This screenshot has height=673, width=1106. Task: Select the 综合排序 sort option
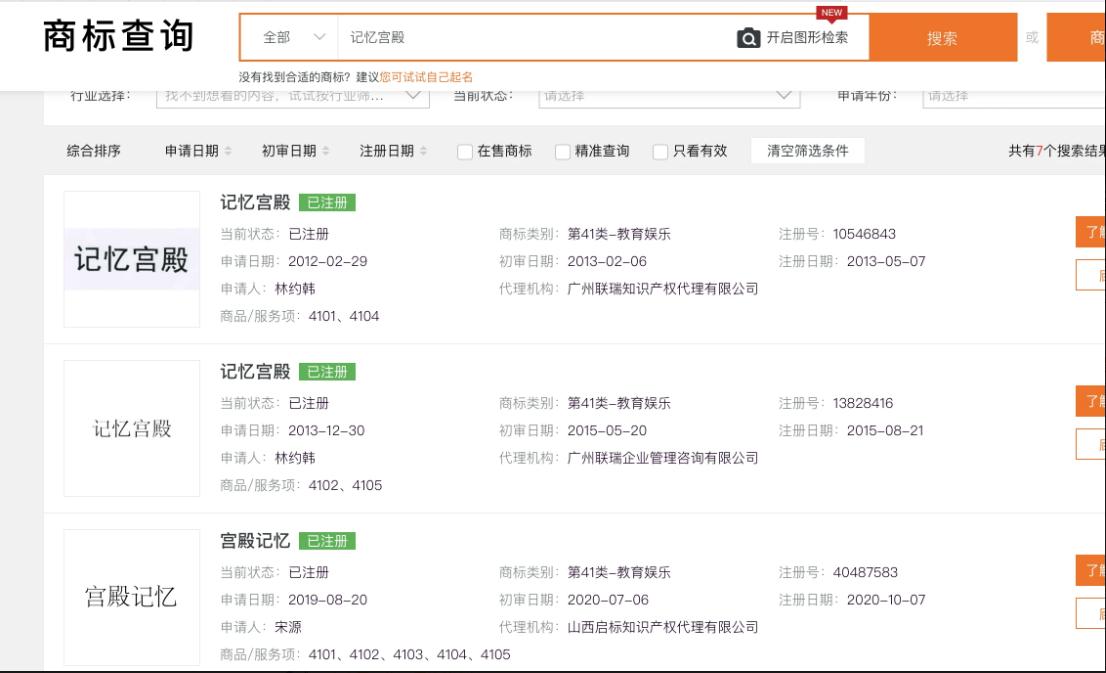tap(95, 151)
